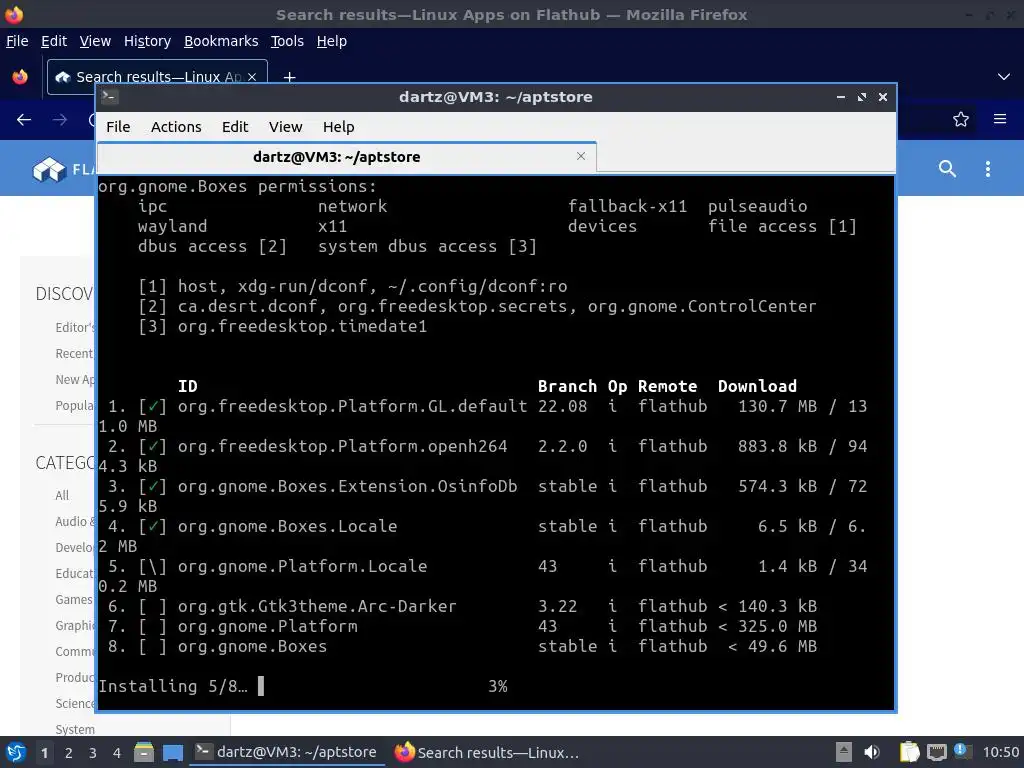Click the 3% progress value in terminal
1024x768 pixels.
click(x=498, y=686)
